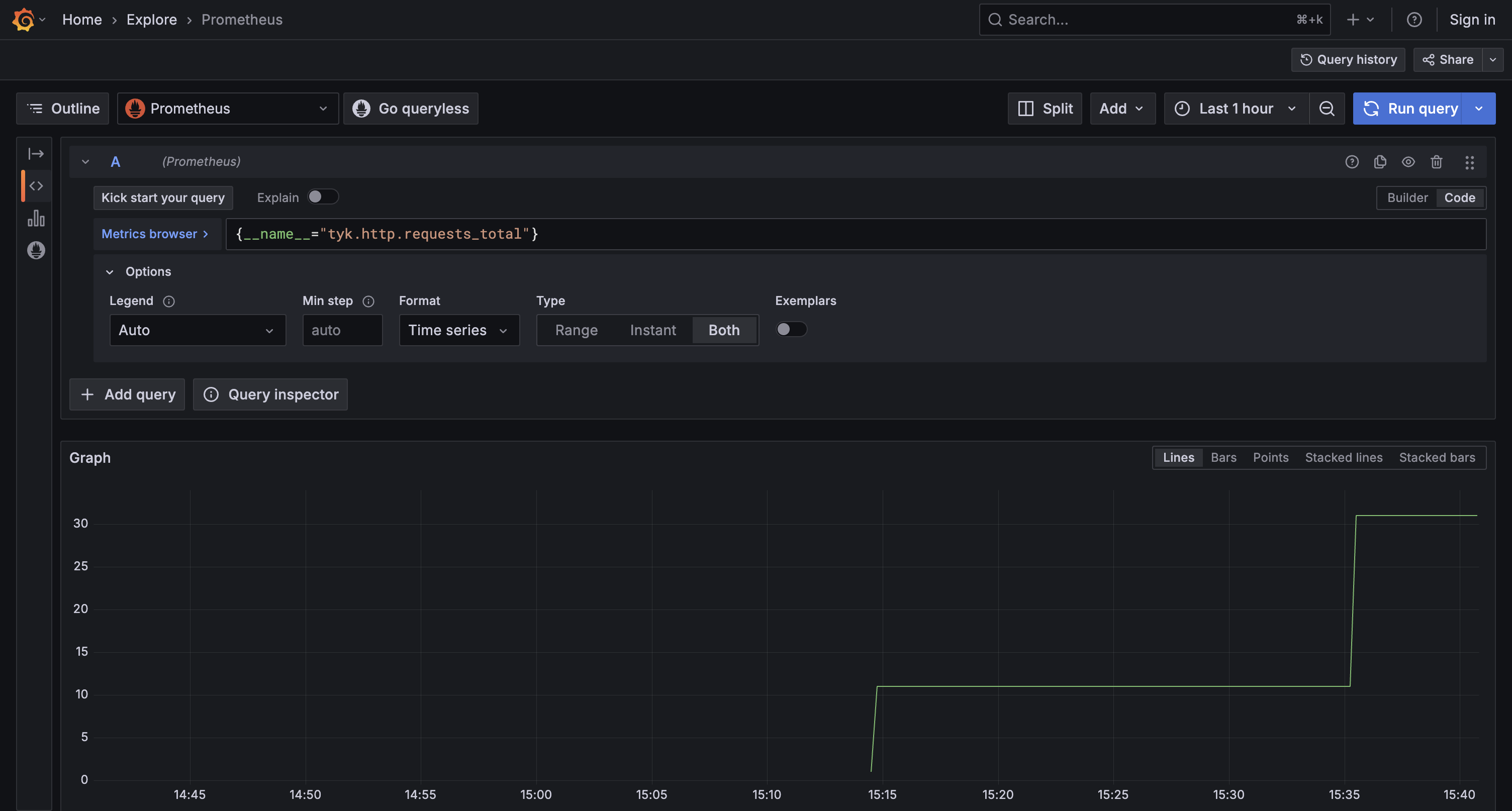Image resolution: width=1512 pixels, height=811 pixels.
Task: Open the Legend Auto dropdown
Action: click(197, 330)
